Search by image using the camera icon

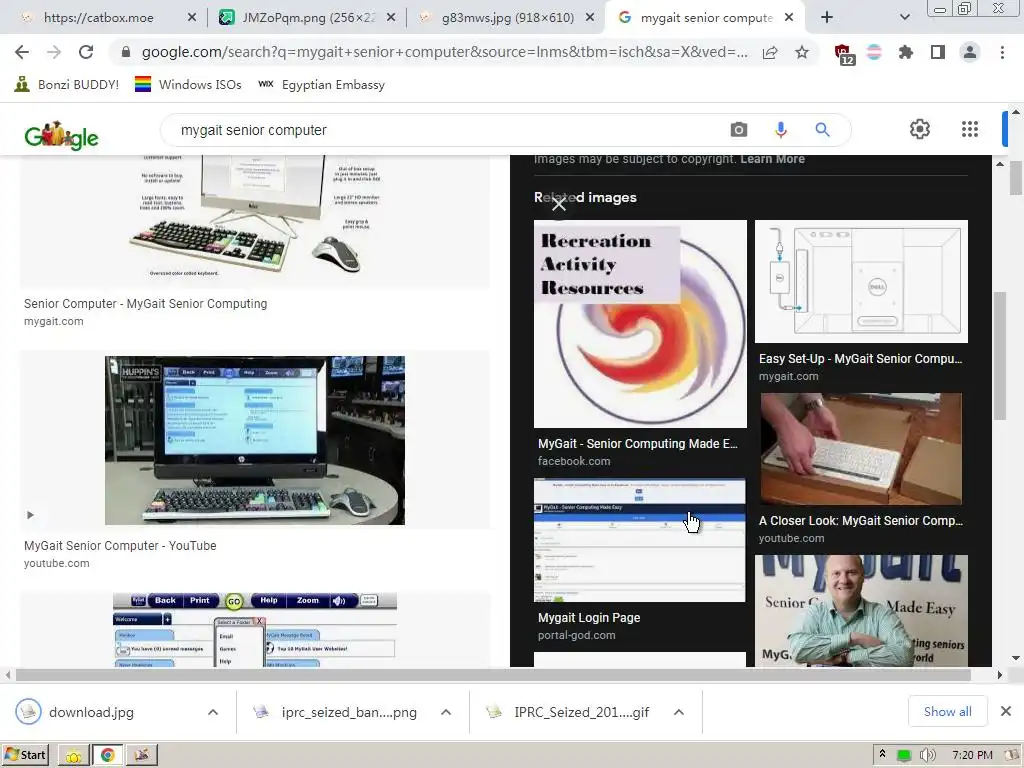pos(739,130)
